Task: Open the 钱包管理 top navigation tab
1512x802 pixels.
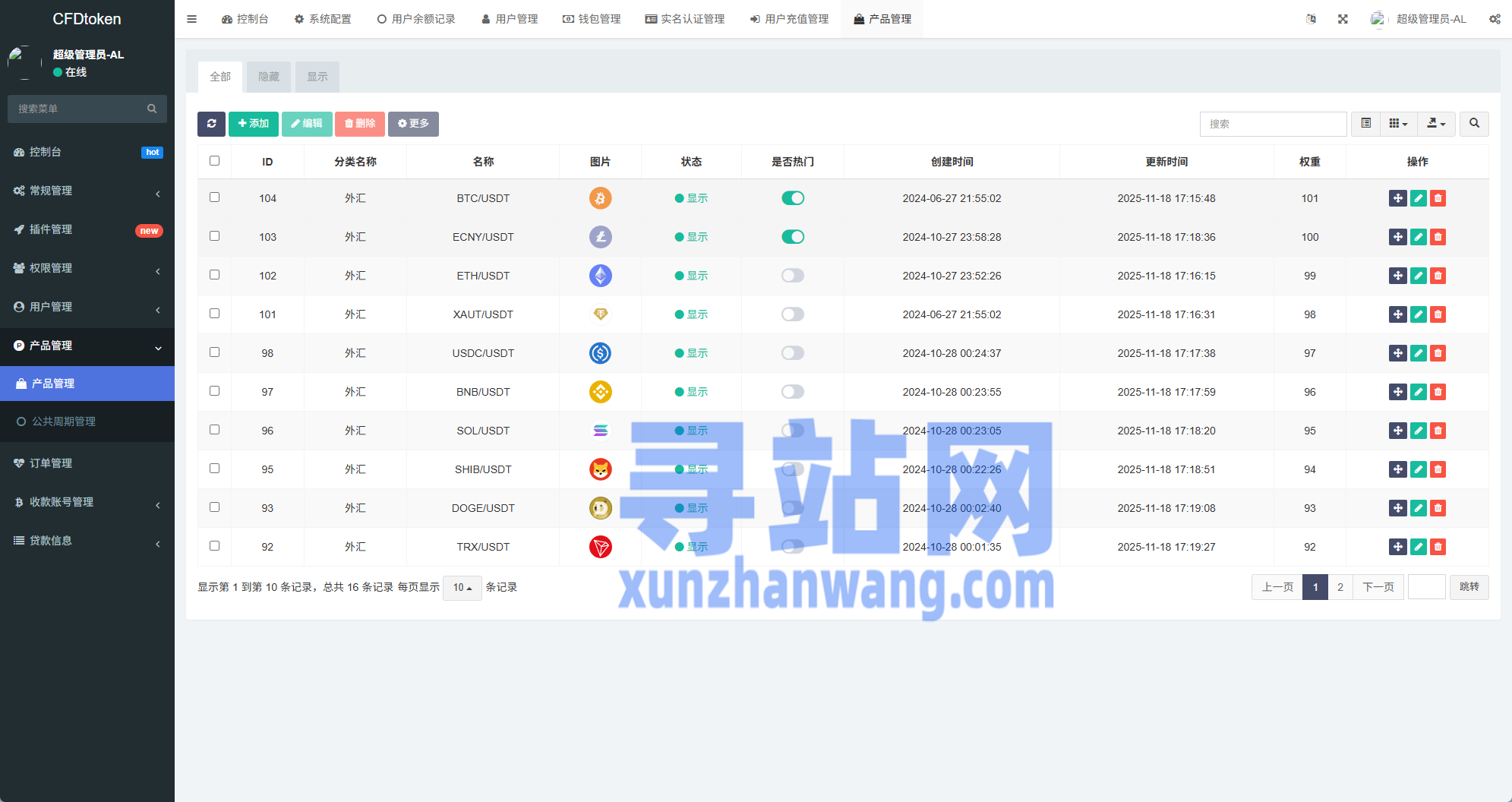Action: click(x=592, y=19)
